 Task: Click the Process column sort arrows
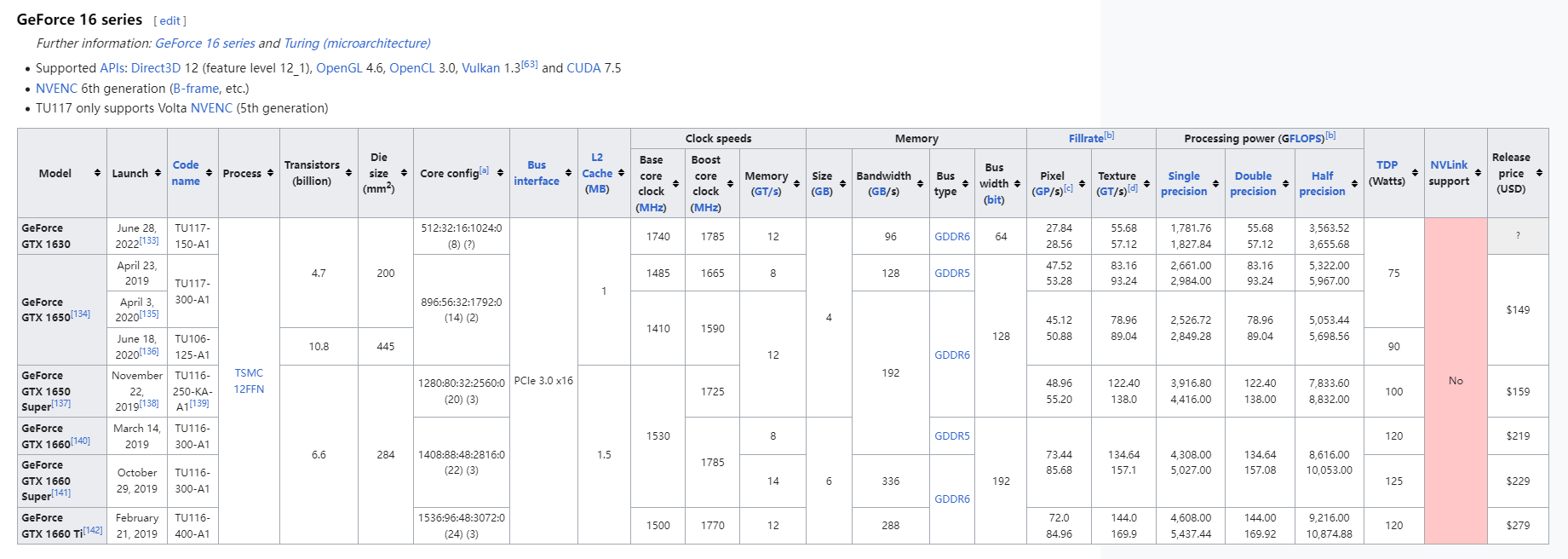270,173
